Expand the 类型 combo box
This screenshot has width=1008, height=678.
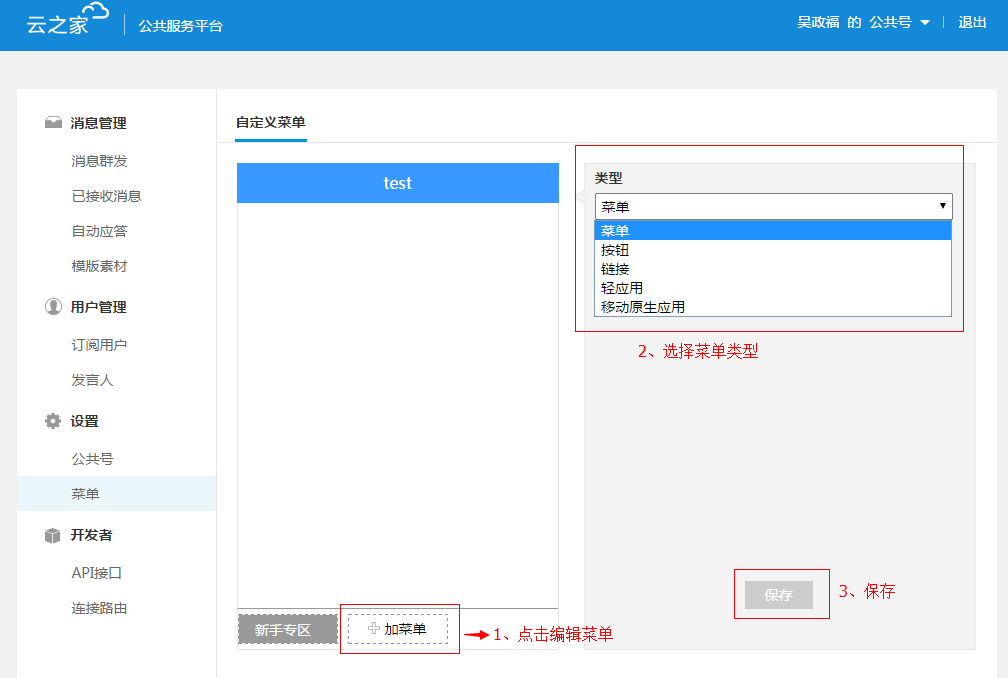tap(773, 207)
